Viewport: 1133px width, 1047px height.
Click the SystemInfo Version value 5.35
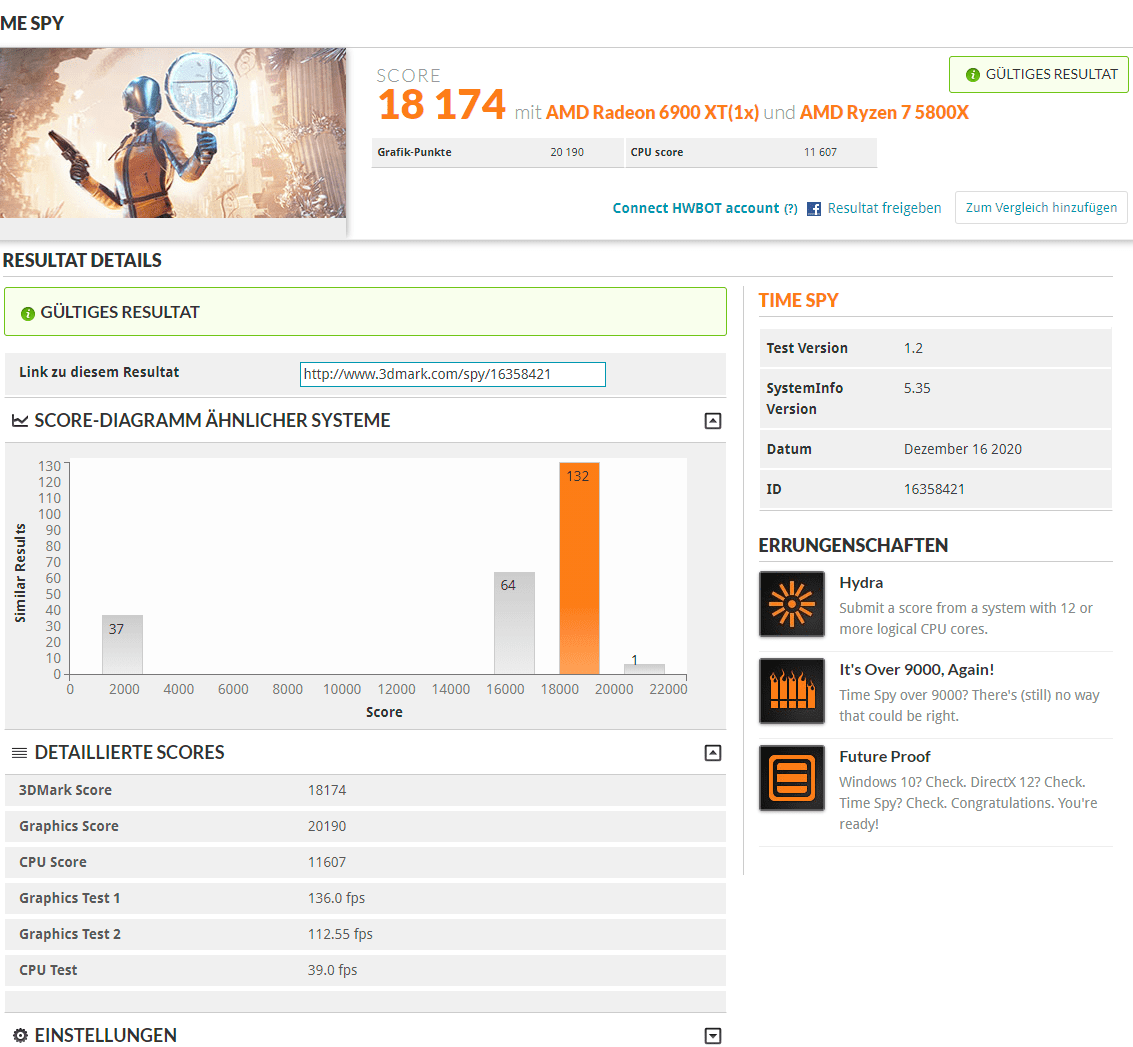coord(916,388)
